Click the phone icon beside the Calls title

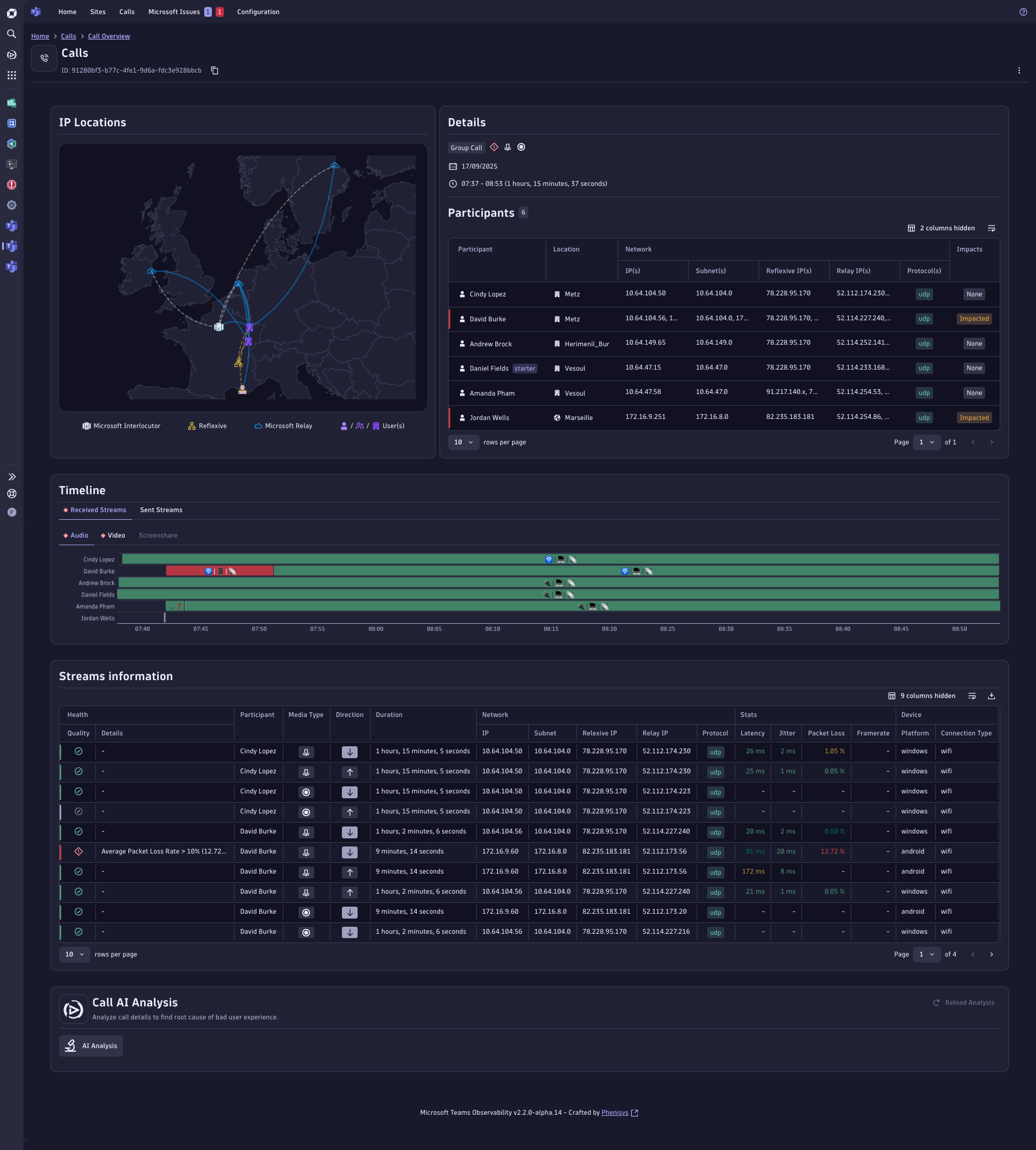(44, 57)
